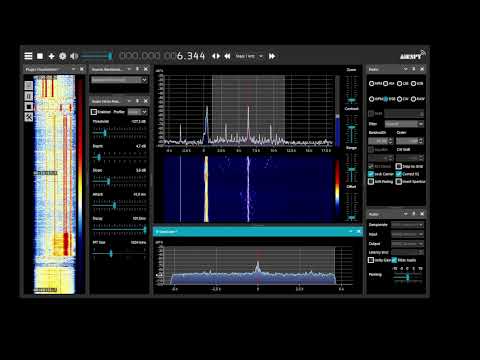Open the step size dropdown
Image resolution: width=480 pixels, height=360 pixels.
(250, 56)
